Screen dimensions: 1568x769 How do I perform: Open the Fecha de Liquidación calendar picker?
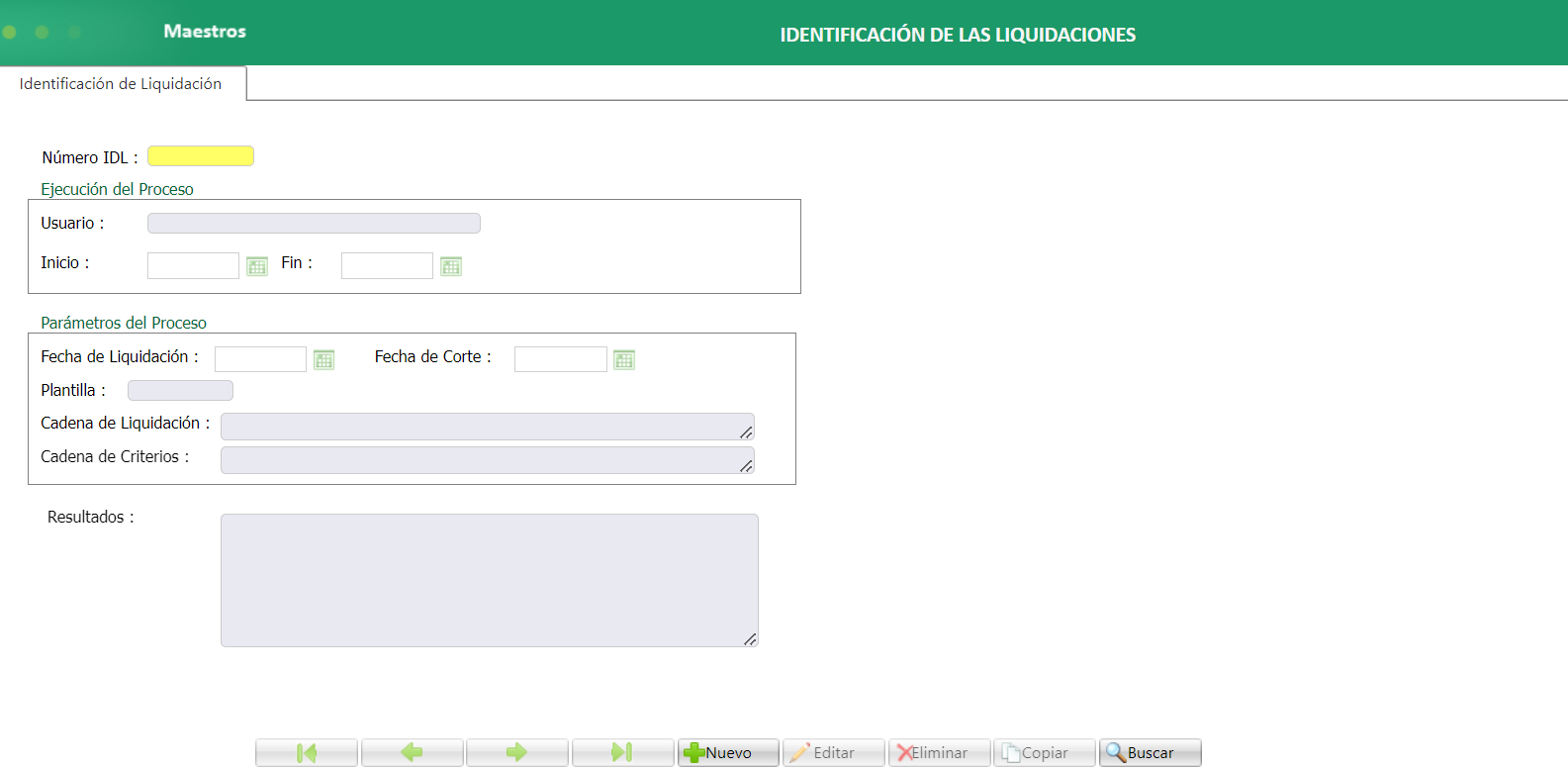pos(323,359)
